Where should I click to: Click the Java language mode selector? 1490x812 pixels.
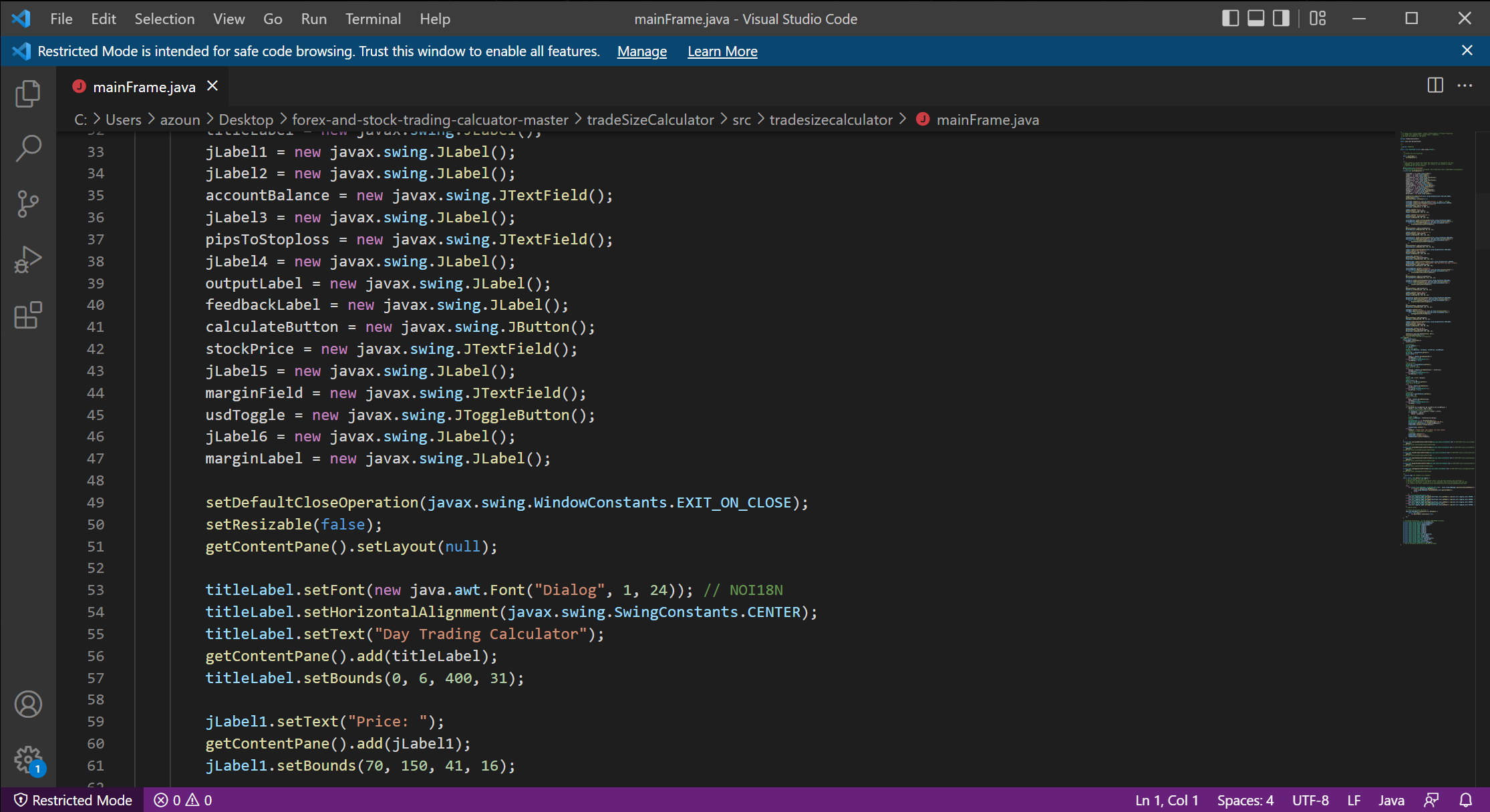pos(1391,800)
